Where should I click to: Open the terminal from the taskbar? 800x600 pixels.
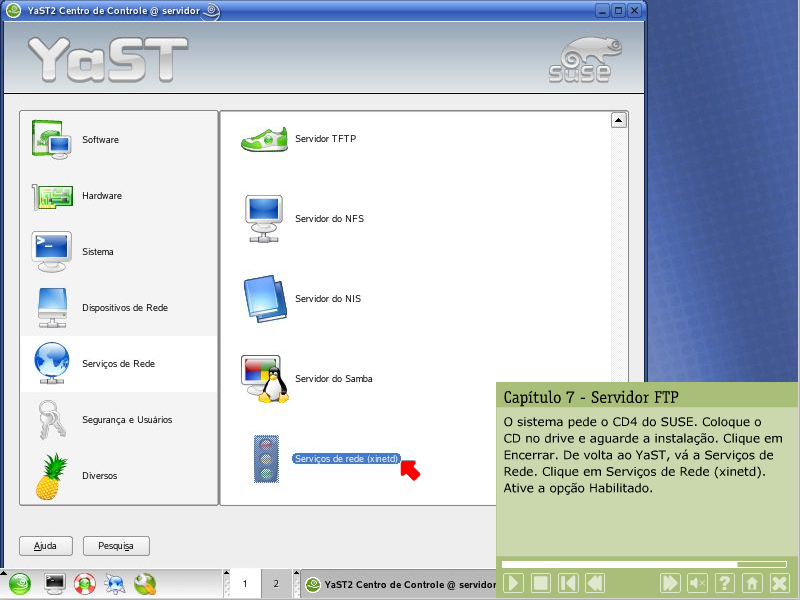(54, 584)
